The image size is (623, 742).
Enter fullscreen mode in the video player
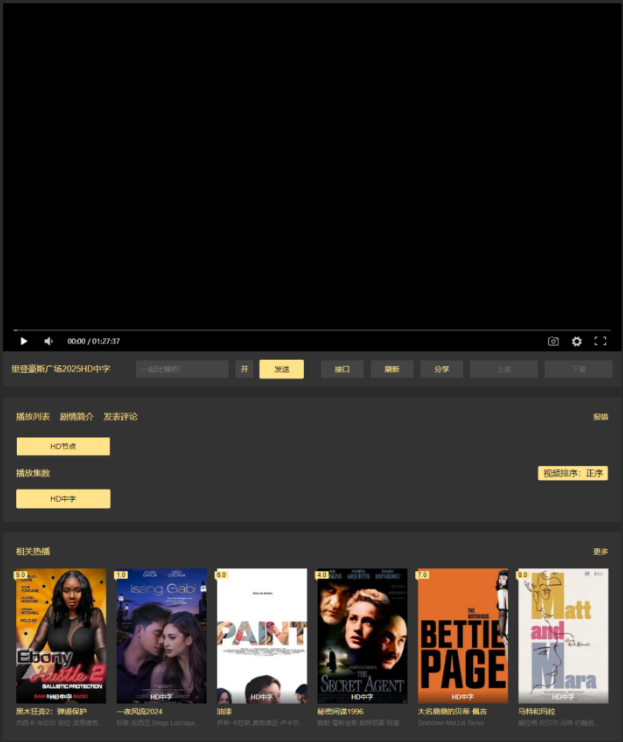601,341
